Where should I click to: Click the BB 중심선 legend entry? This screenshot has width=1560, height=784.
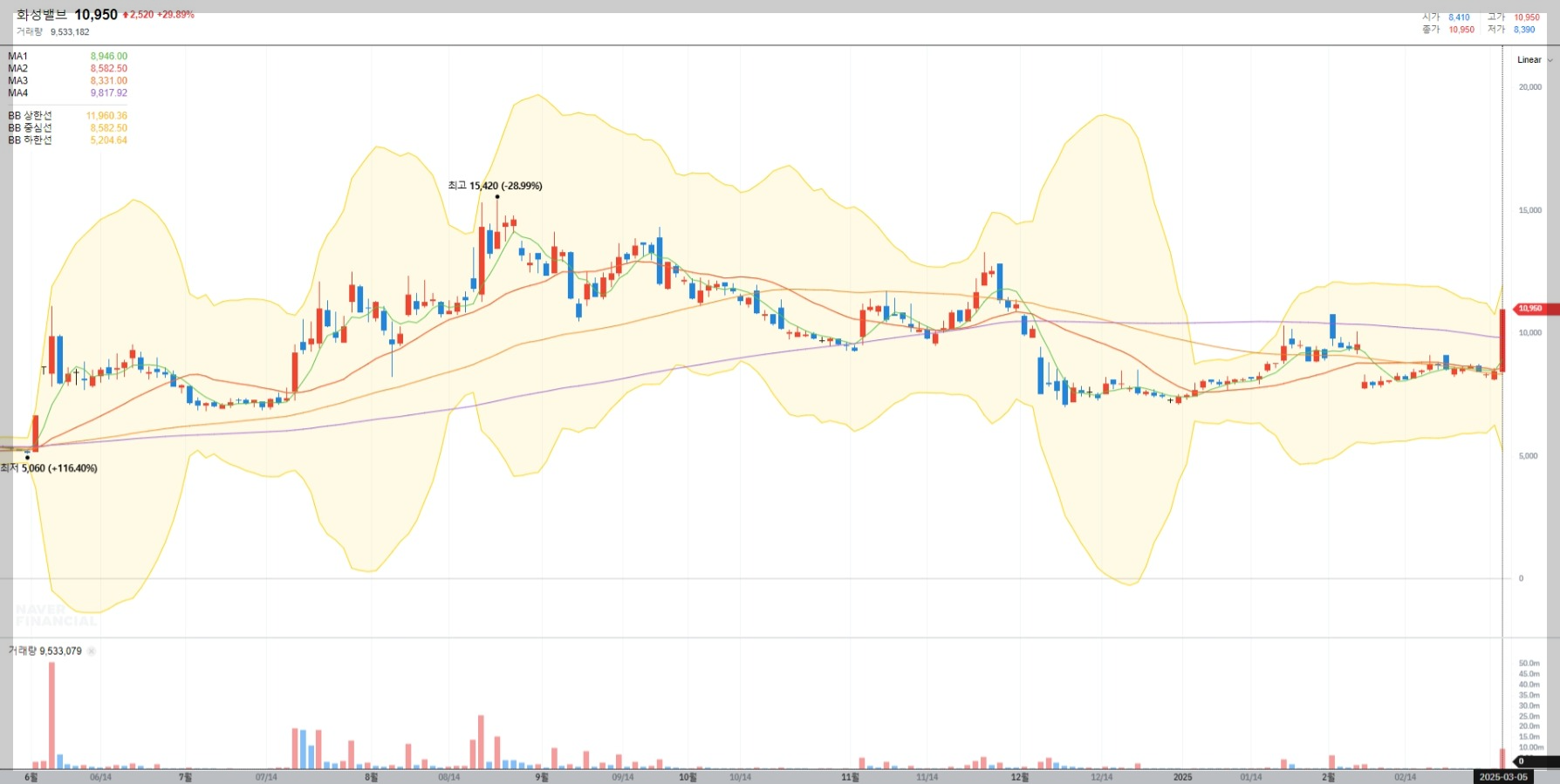pos(67,128)
